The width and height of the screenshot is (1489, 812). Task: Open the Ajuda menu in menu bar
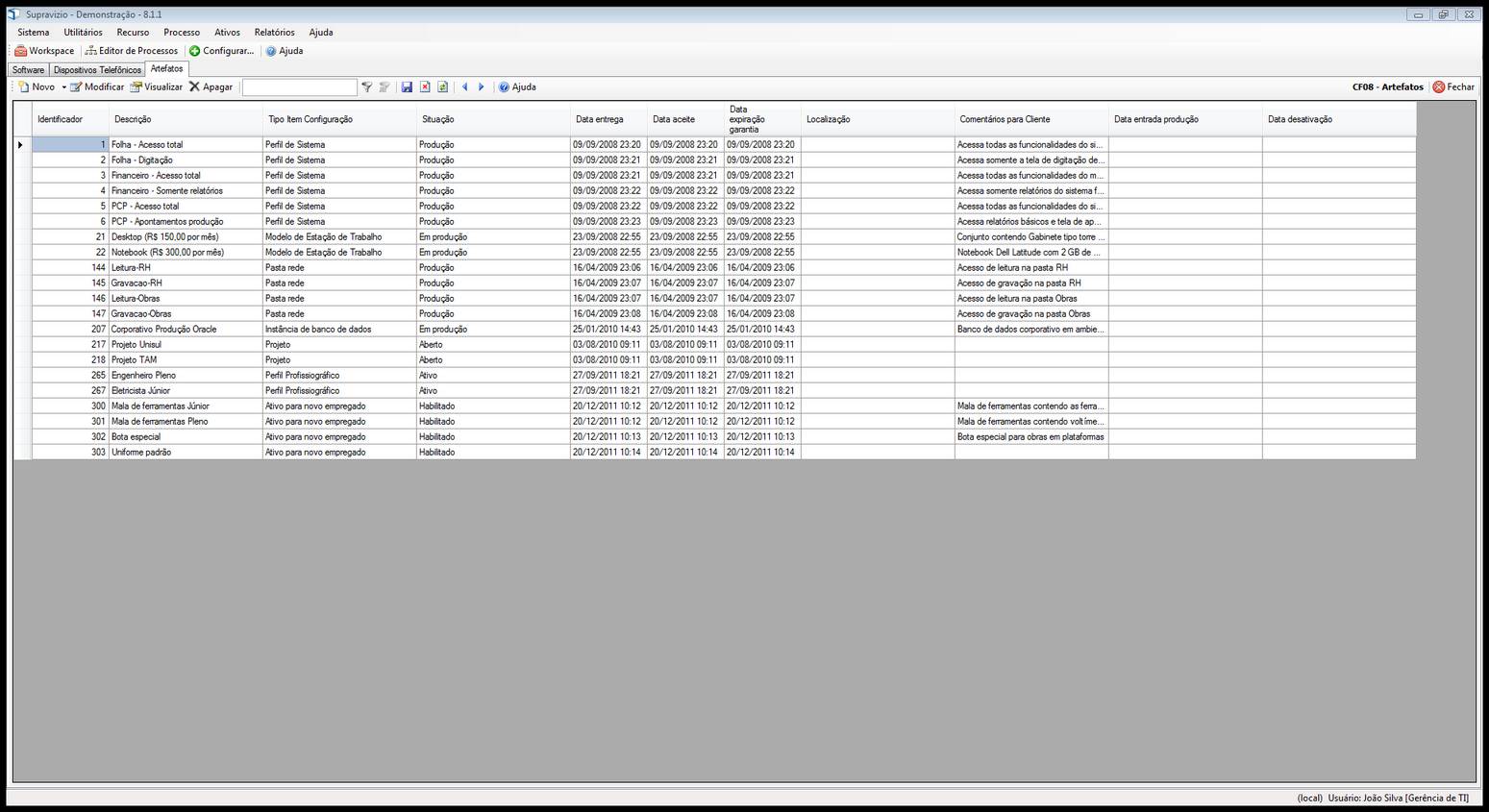pos(321,33)
